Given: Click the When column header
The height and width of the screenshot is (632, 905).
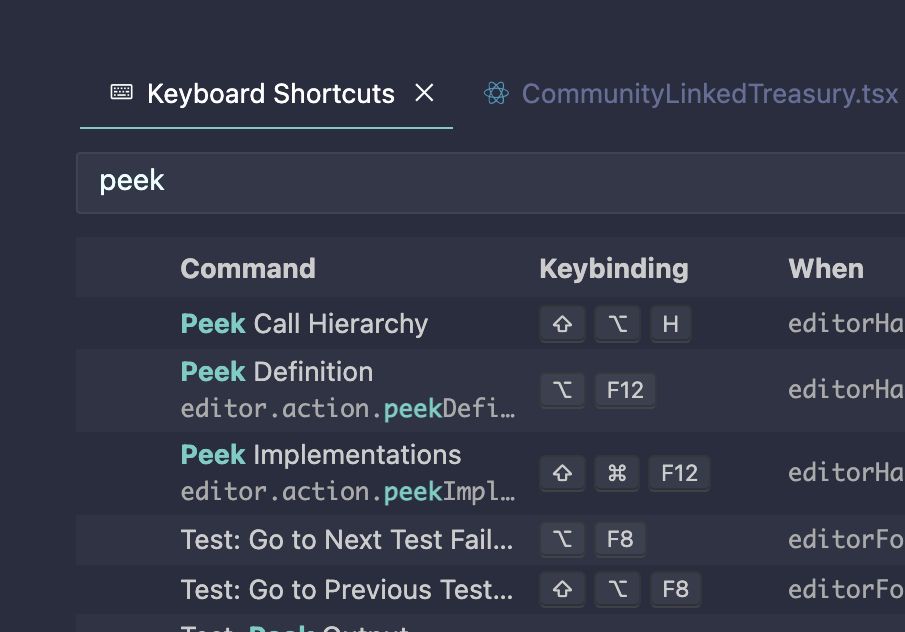Looking at the screenshot, I should 826,269.
